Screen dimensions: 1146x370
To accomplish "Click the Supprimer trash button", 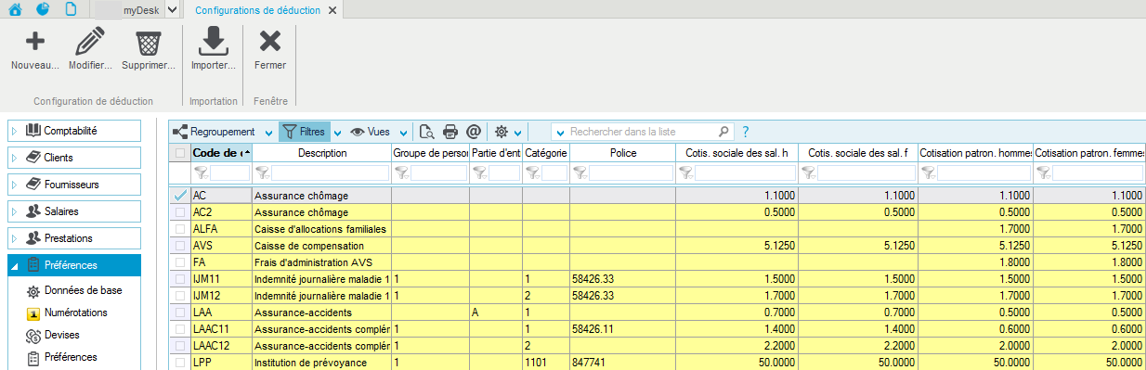I will coord(149,50).
